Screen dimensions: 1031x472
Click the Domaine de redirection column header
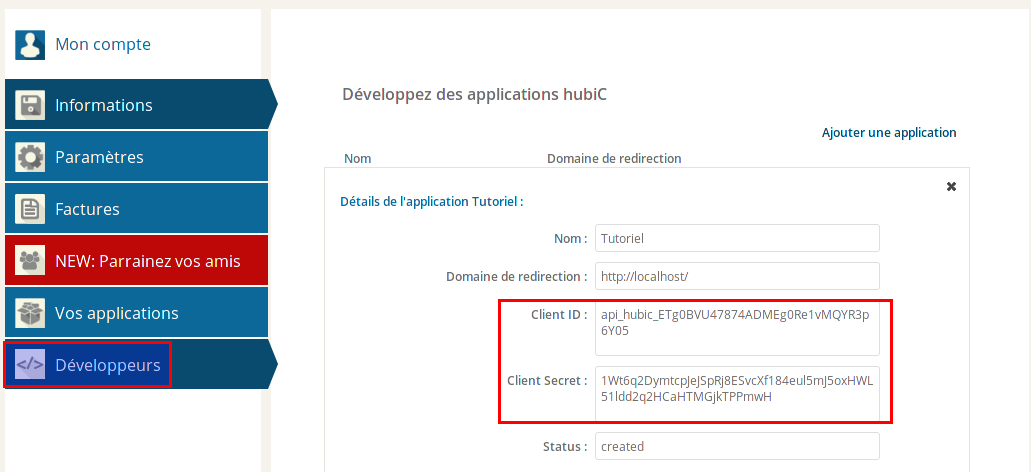coord(614,158)
